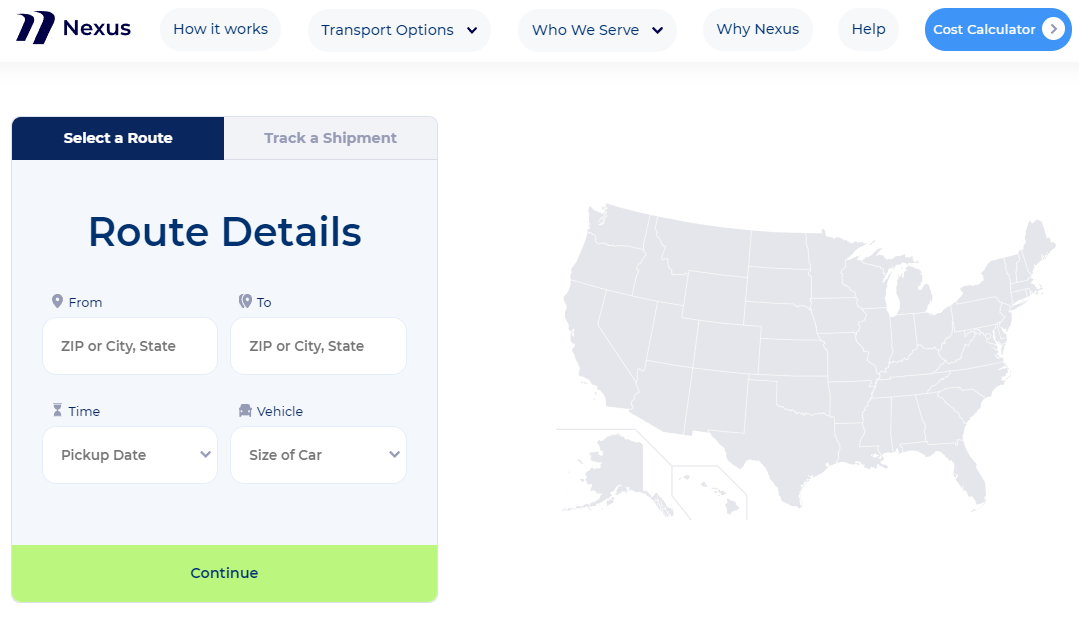Click the Nexus logo icon
Viewport: 1079px width, 621px height.
click(x=35, y=28)
